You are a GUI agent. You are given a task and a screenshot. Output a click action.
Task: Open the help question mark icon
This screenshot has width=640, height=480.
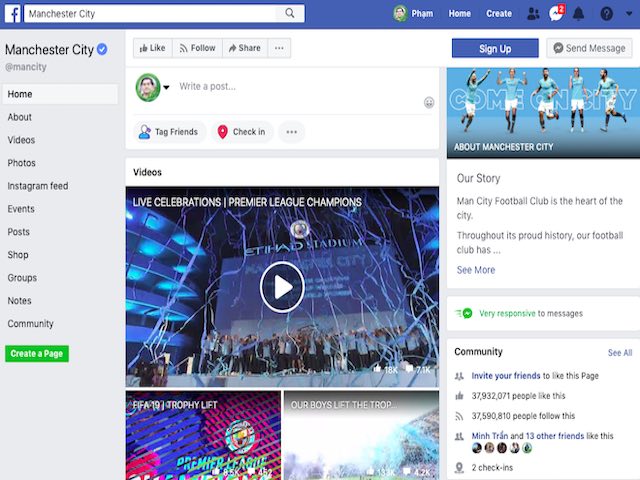click(x=607, y=14)
